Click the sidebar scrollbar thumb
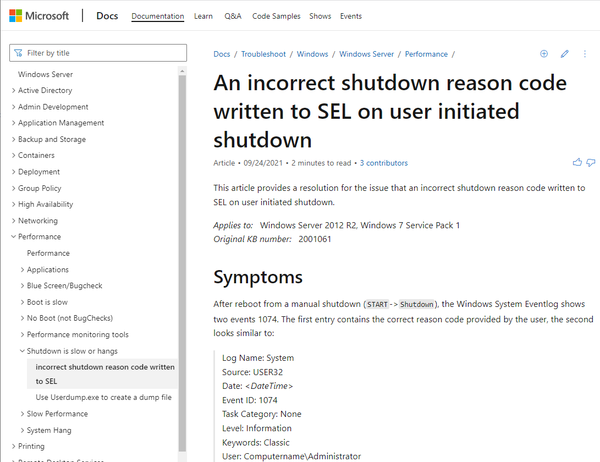 [x=182, y=263]
